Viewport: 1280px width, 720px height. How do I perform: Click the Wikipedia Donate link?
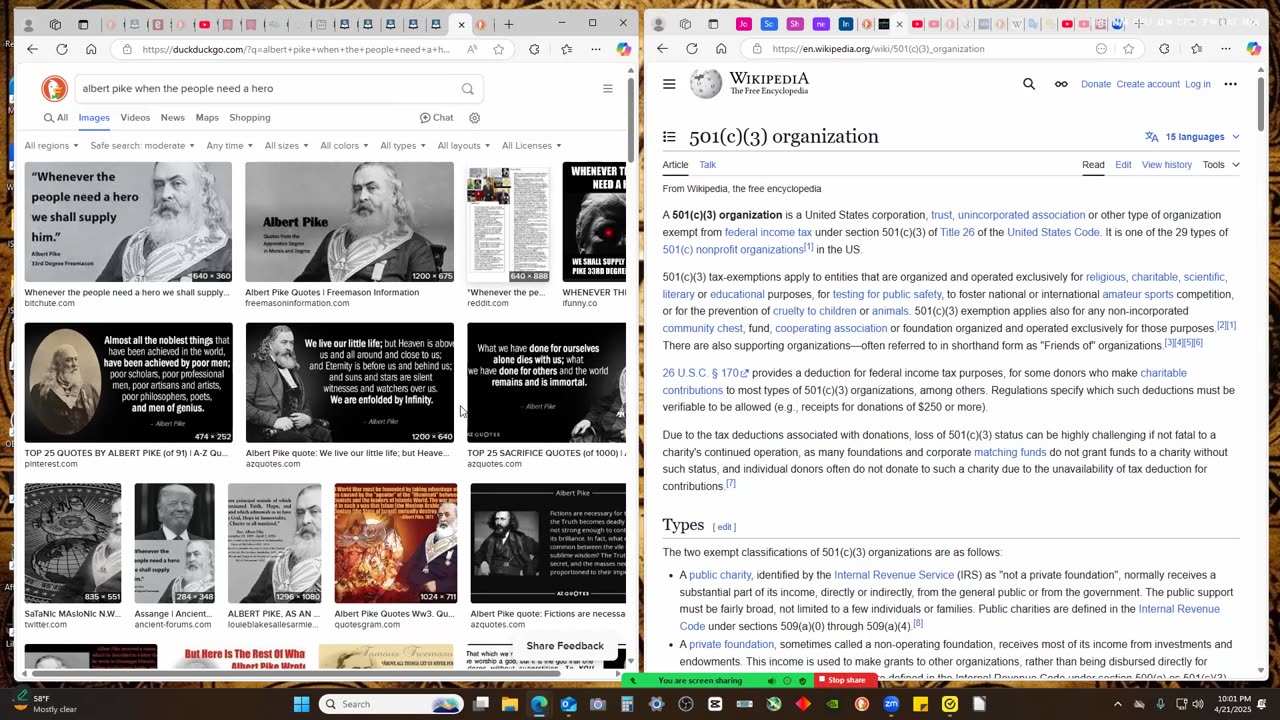pyautogui.click(x=1096, y=84)
